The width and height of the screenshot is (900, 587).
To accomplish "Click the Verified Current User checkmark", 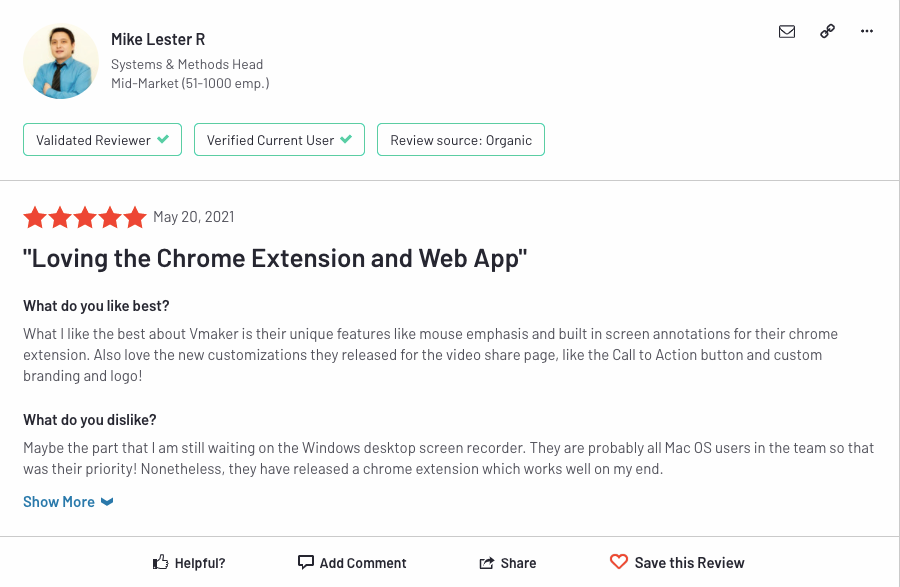I will [347, 139].
